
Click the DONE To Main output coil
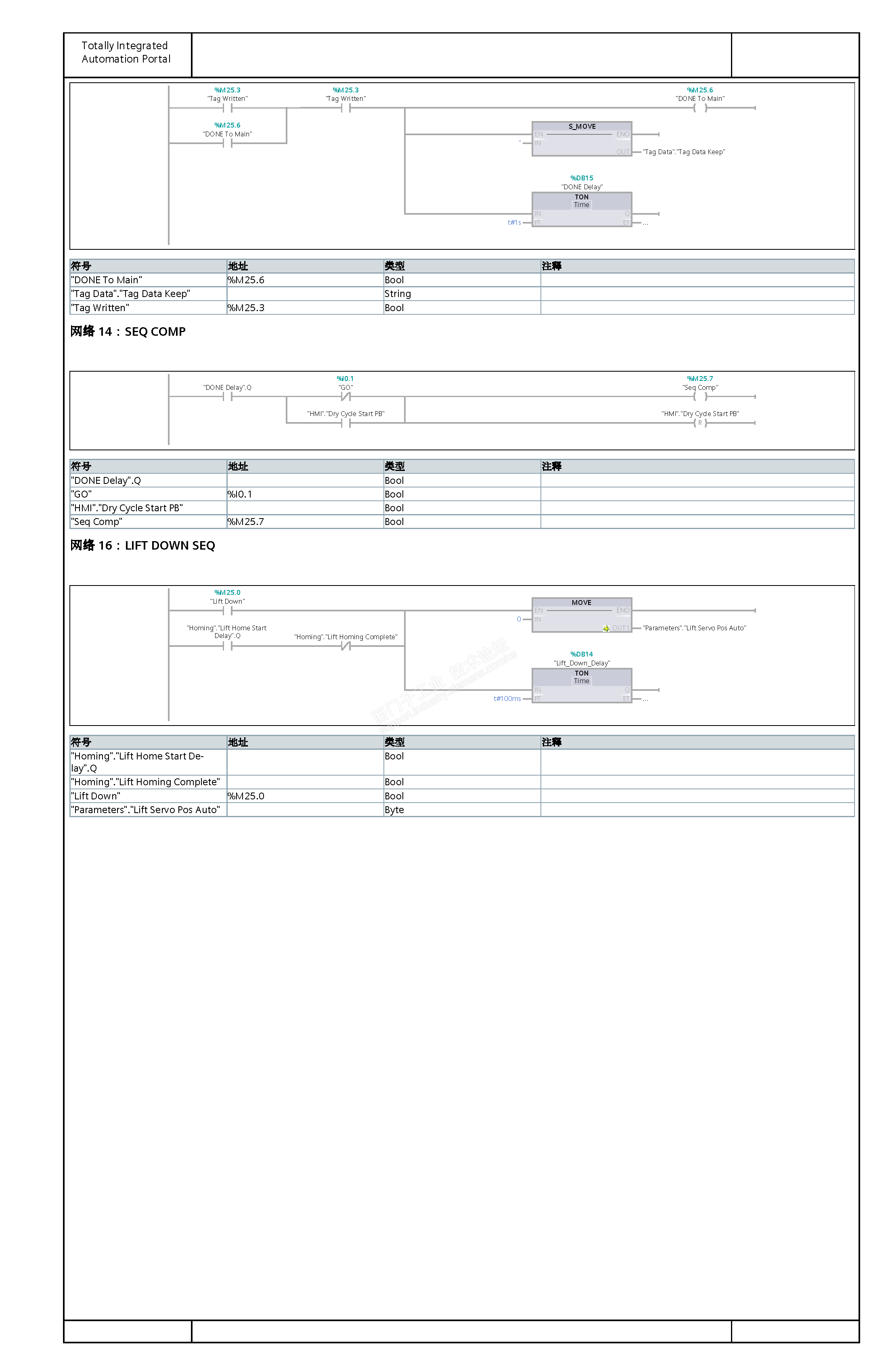[700, 108]
